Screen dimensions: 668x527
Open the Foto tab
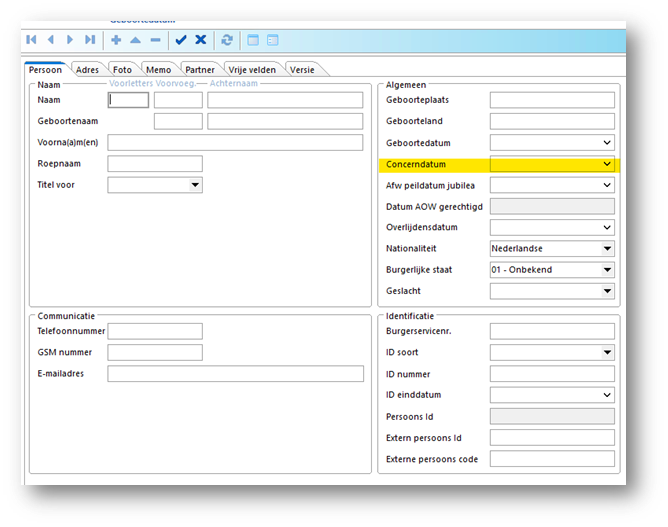[122, 70]
